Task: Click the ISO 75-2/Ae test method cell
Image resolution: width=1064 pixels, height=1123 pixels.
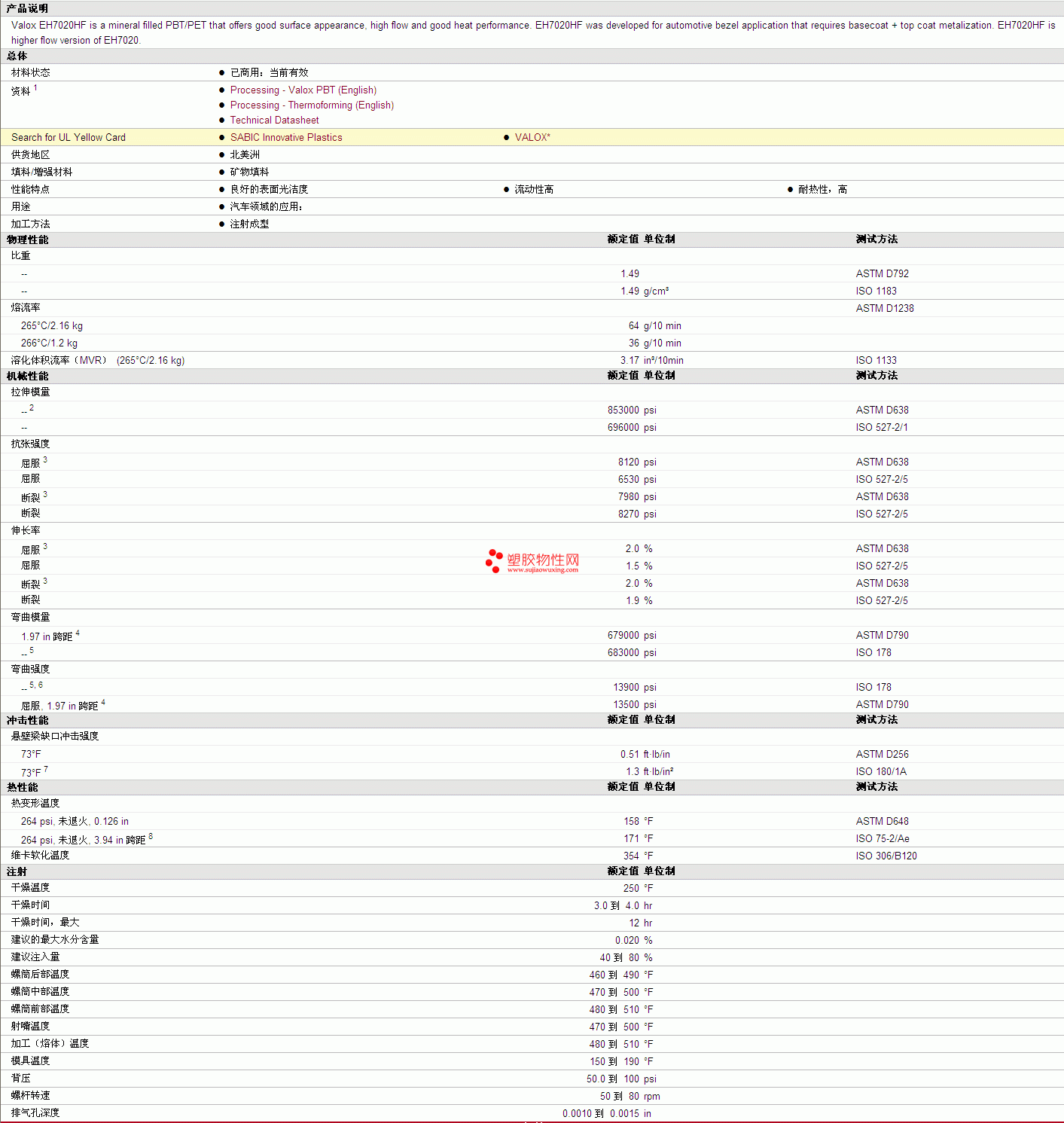Action: (883, 838)
